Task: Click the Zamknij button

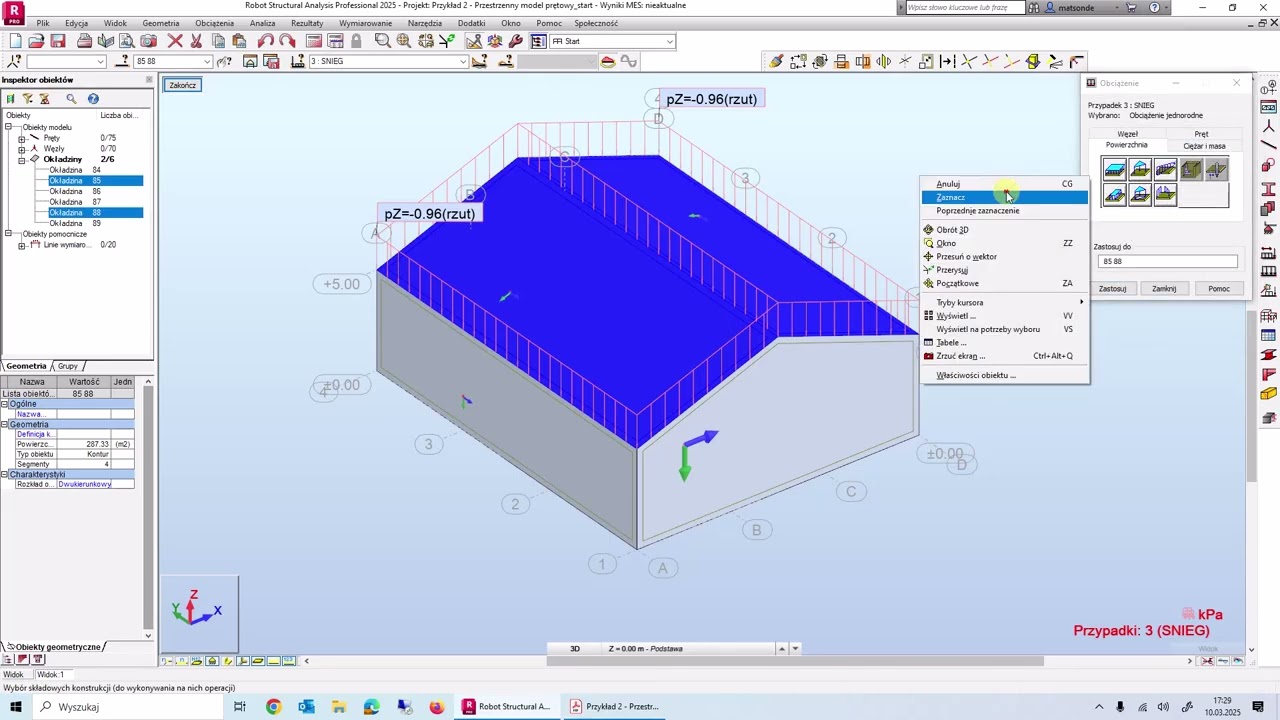Action: (1164, 289)
